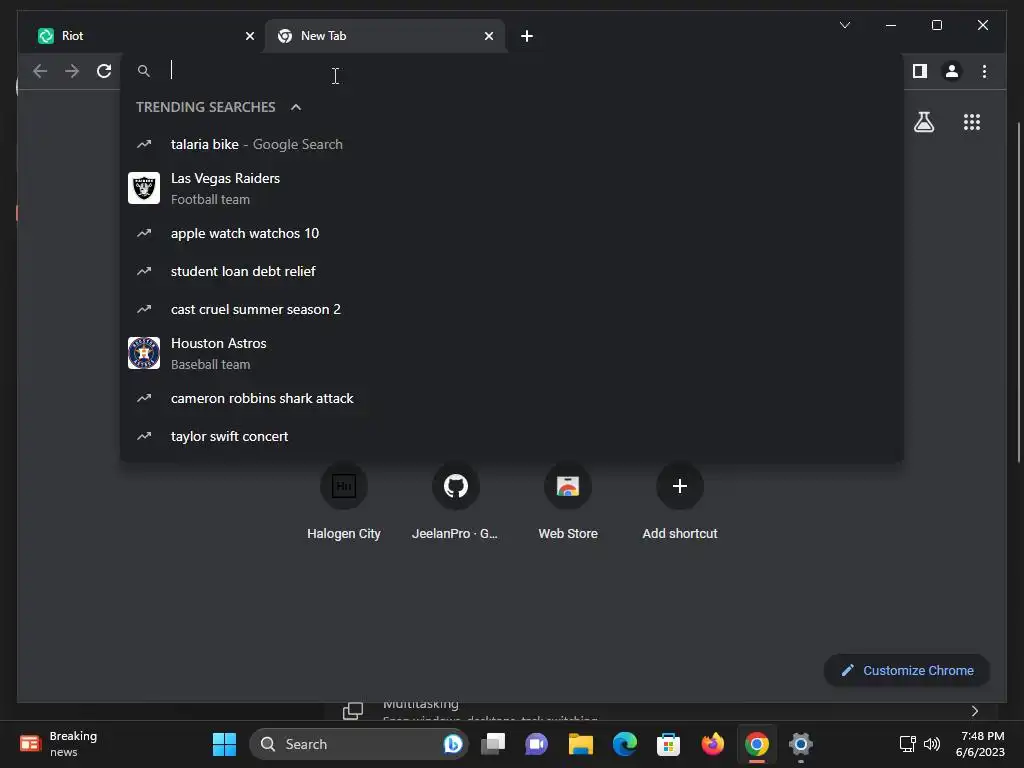Pick 'student loan debt relief' suggestion
The width and height of the screenshot is (1024, 768).
(512, 271)
